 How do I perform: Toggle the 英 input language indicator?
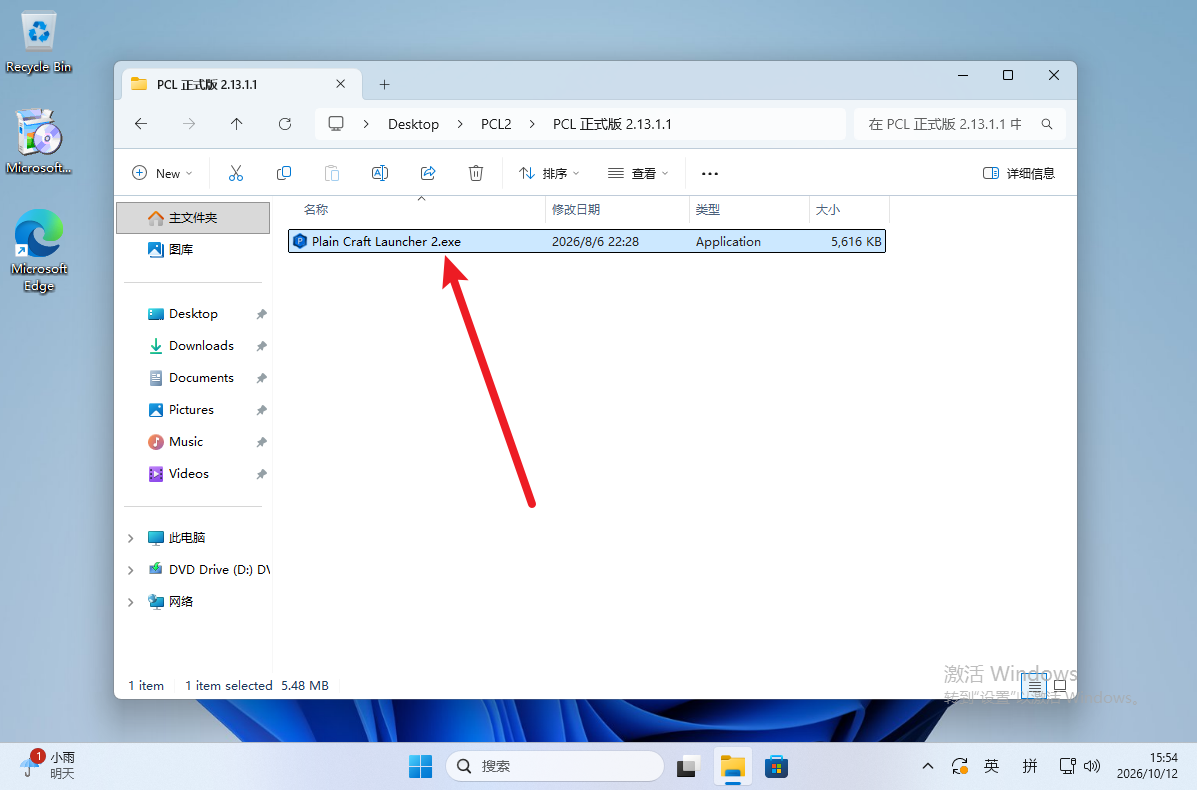tap(992, 766)
